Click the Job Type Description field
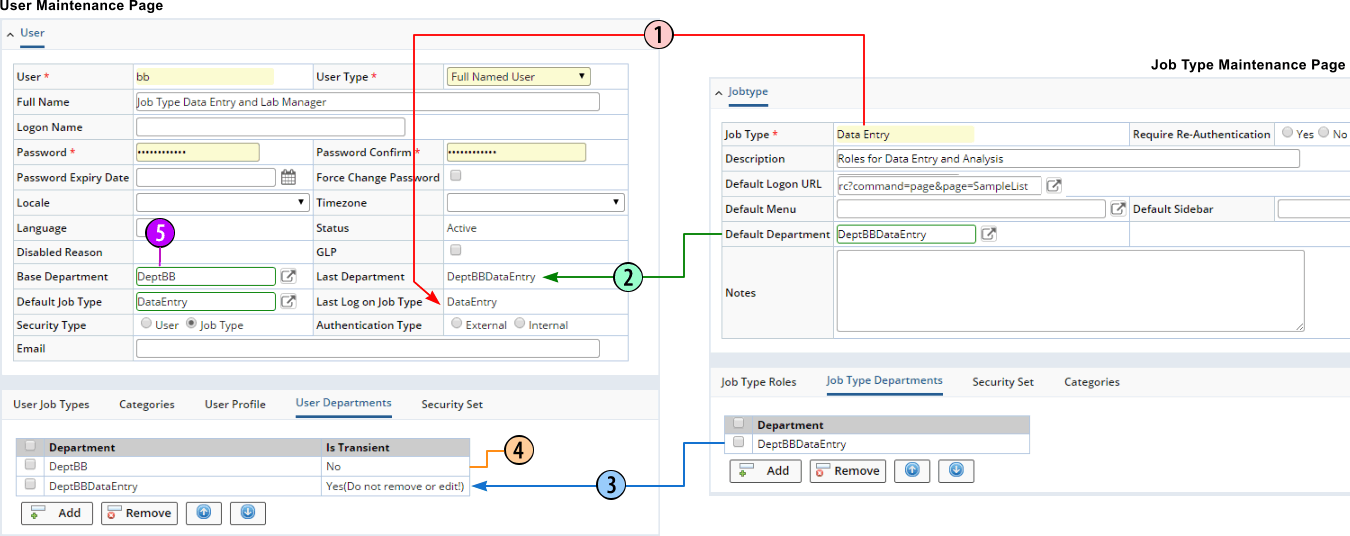This screenshot has height=536, width=1350. pyautogui.click(x=1067, y=158)
